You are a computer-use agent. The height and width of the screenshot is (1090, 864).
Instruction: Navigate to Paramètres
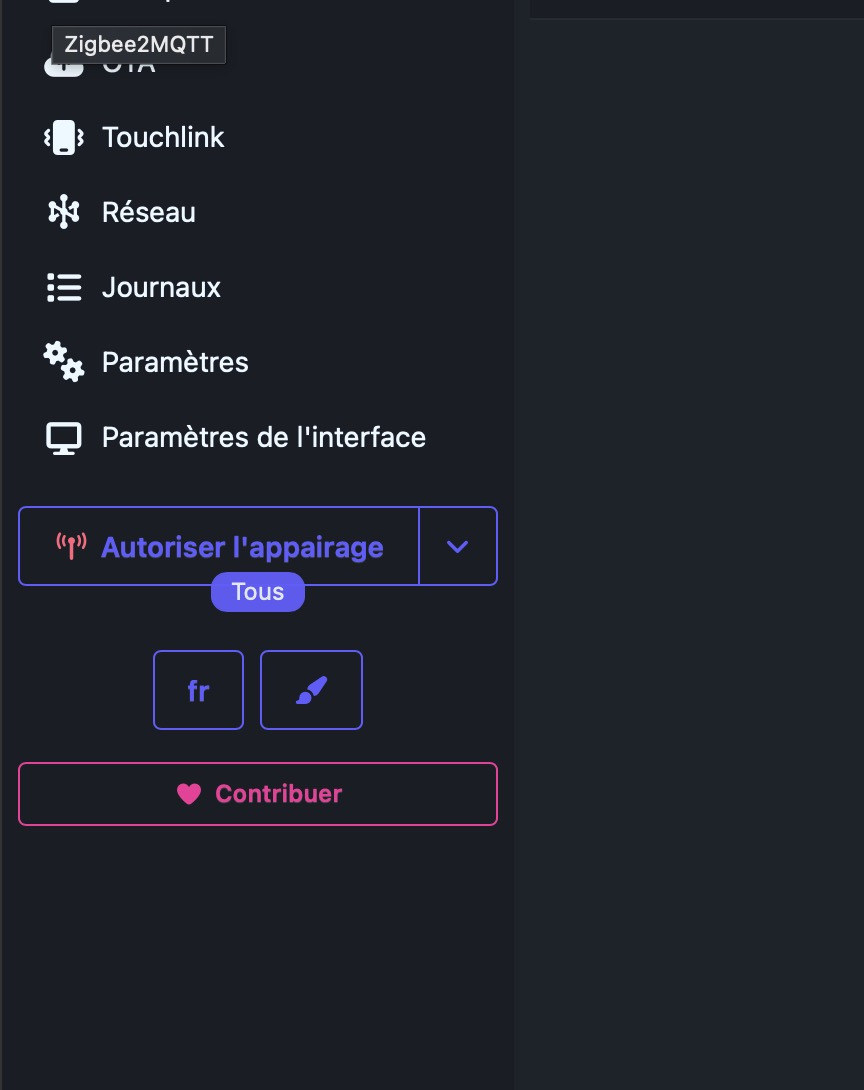tap(175, 361)
